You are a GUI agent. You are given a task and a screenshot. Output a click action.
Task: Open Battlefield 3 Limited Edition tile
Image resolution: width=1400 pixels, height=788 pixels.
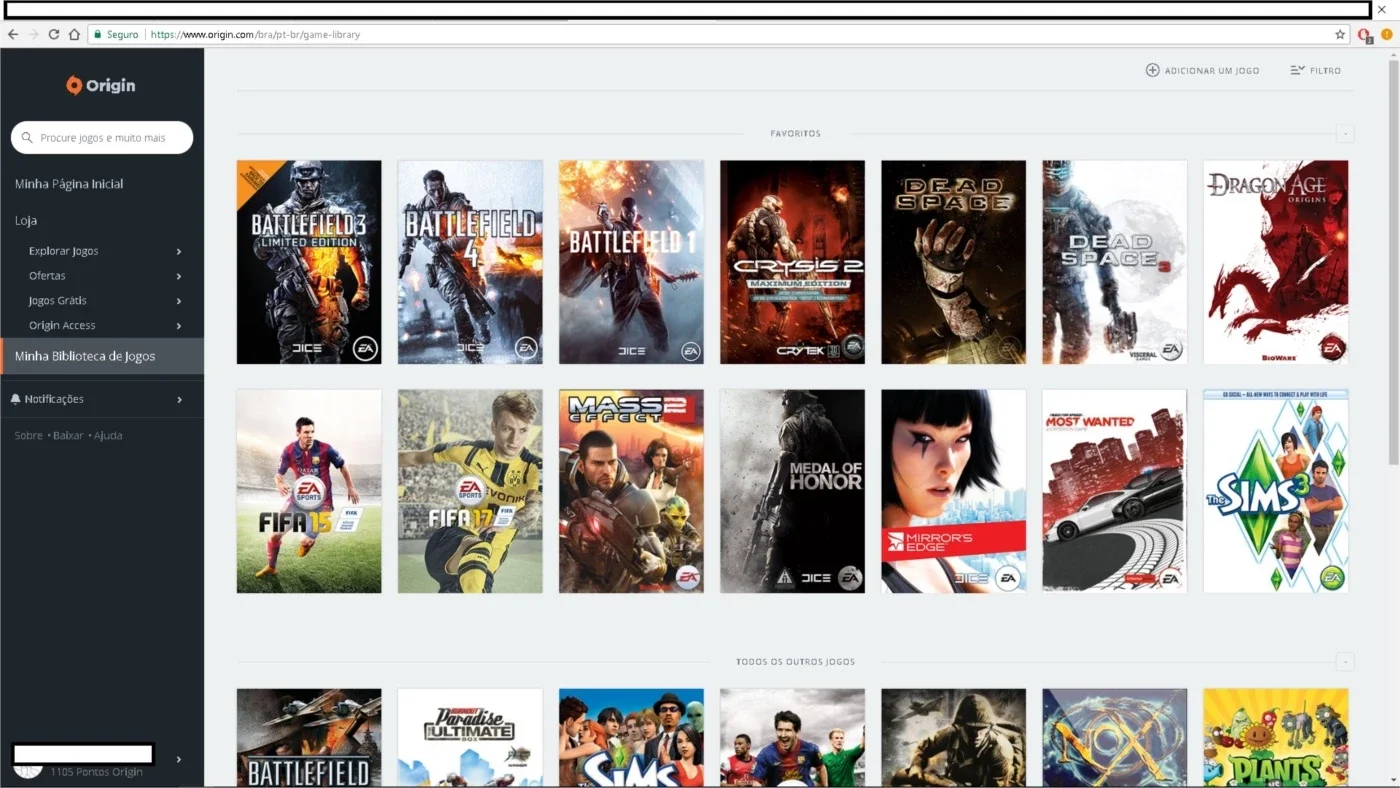(x=309, y=262)
